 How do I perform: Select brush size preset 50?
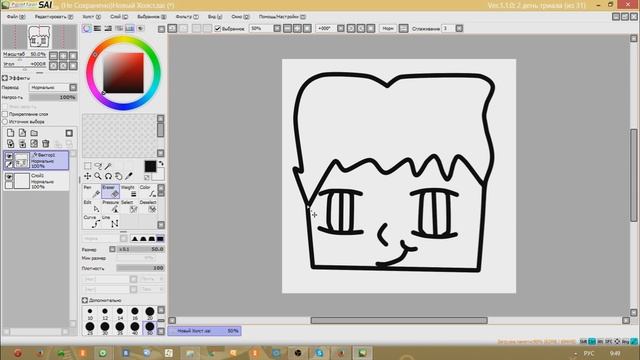pos(149,328)
